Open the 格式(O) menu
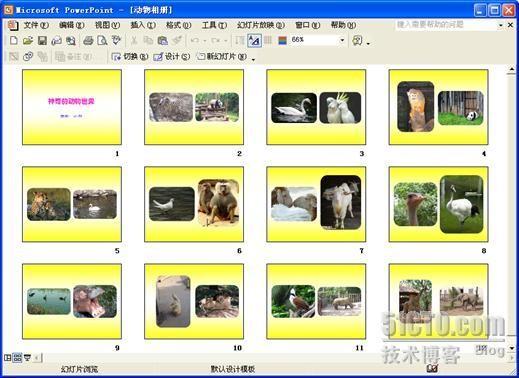 (x=179, y=25)
